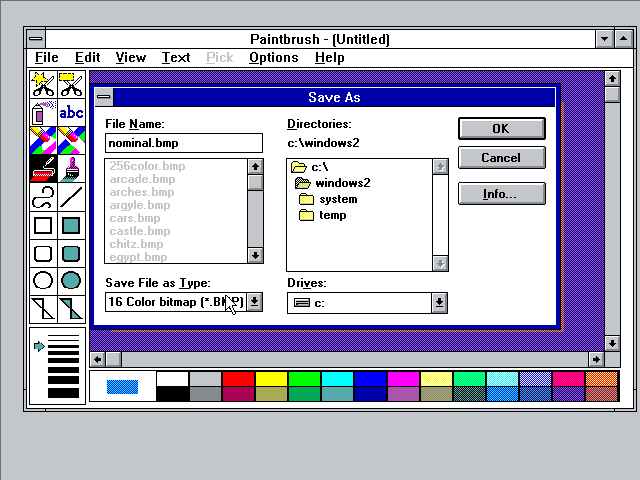The image size is (640, 480).
Task: Click the castle.bmp file name
Action: coord(140,231)
